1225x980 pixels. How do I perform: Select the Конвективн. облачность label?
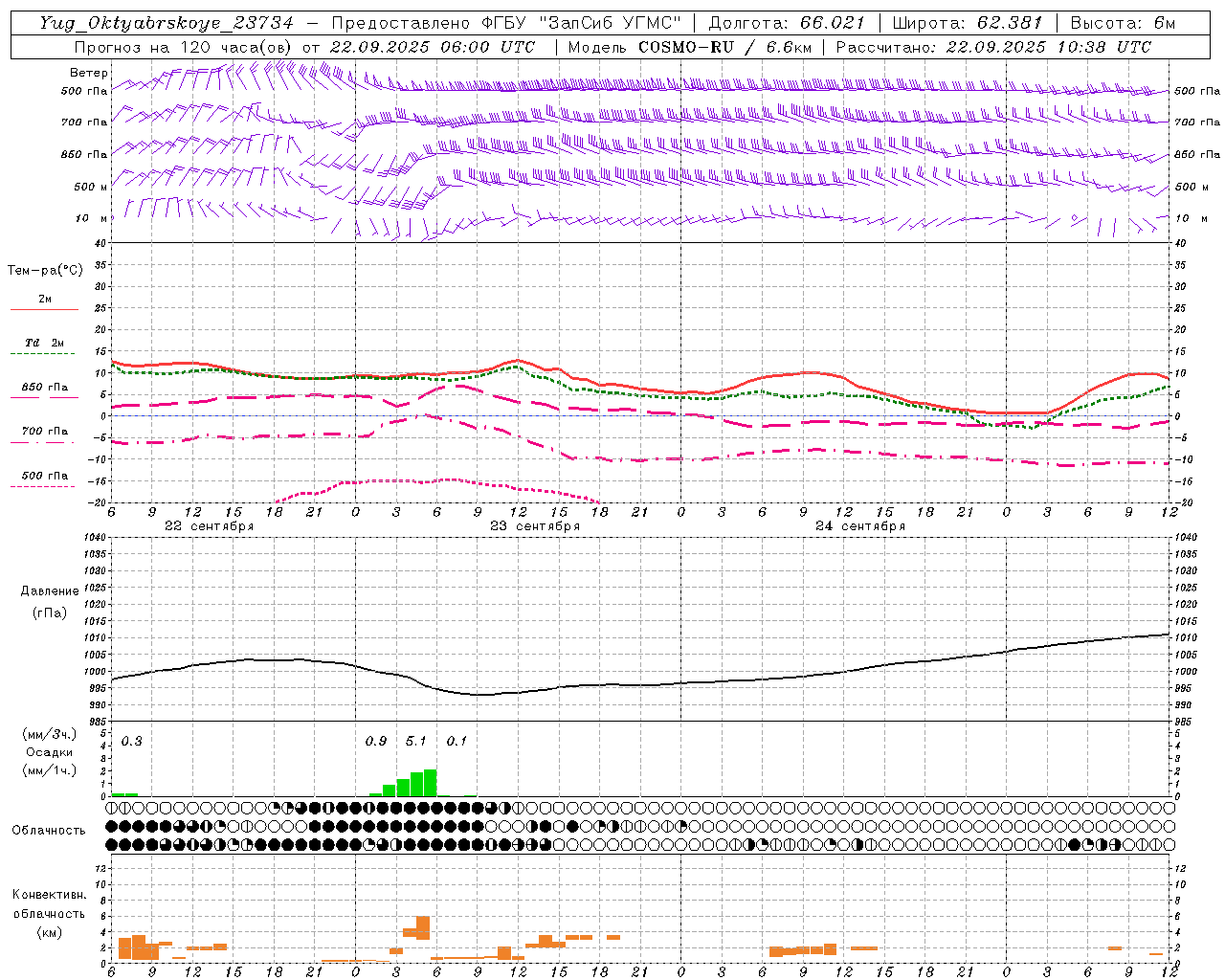[x=49, y=904]
